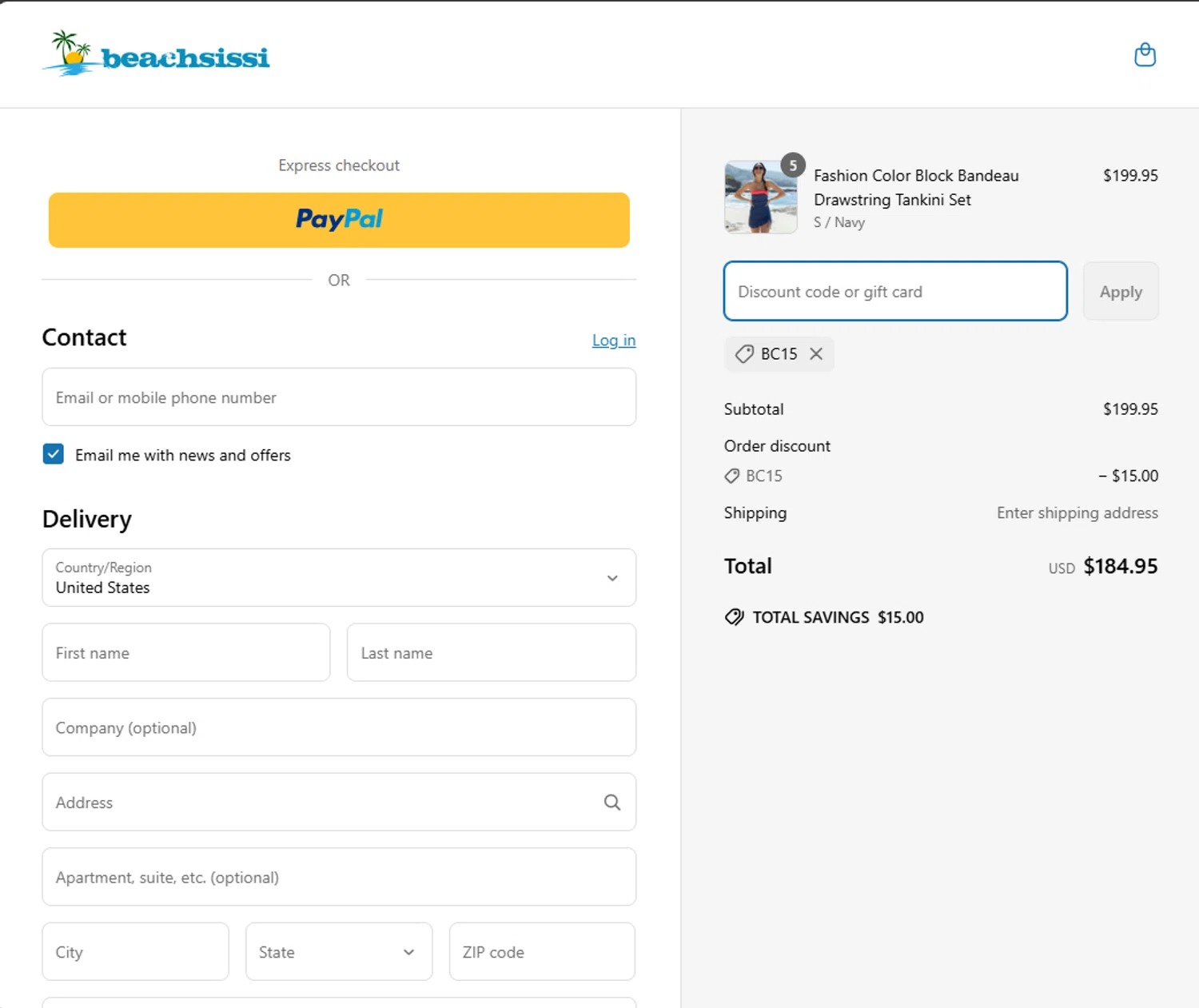
Task: Open the shopping bag cart icon
Action: pyautogui.click(x=1145, y=54)
